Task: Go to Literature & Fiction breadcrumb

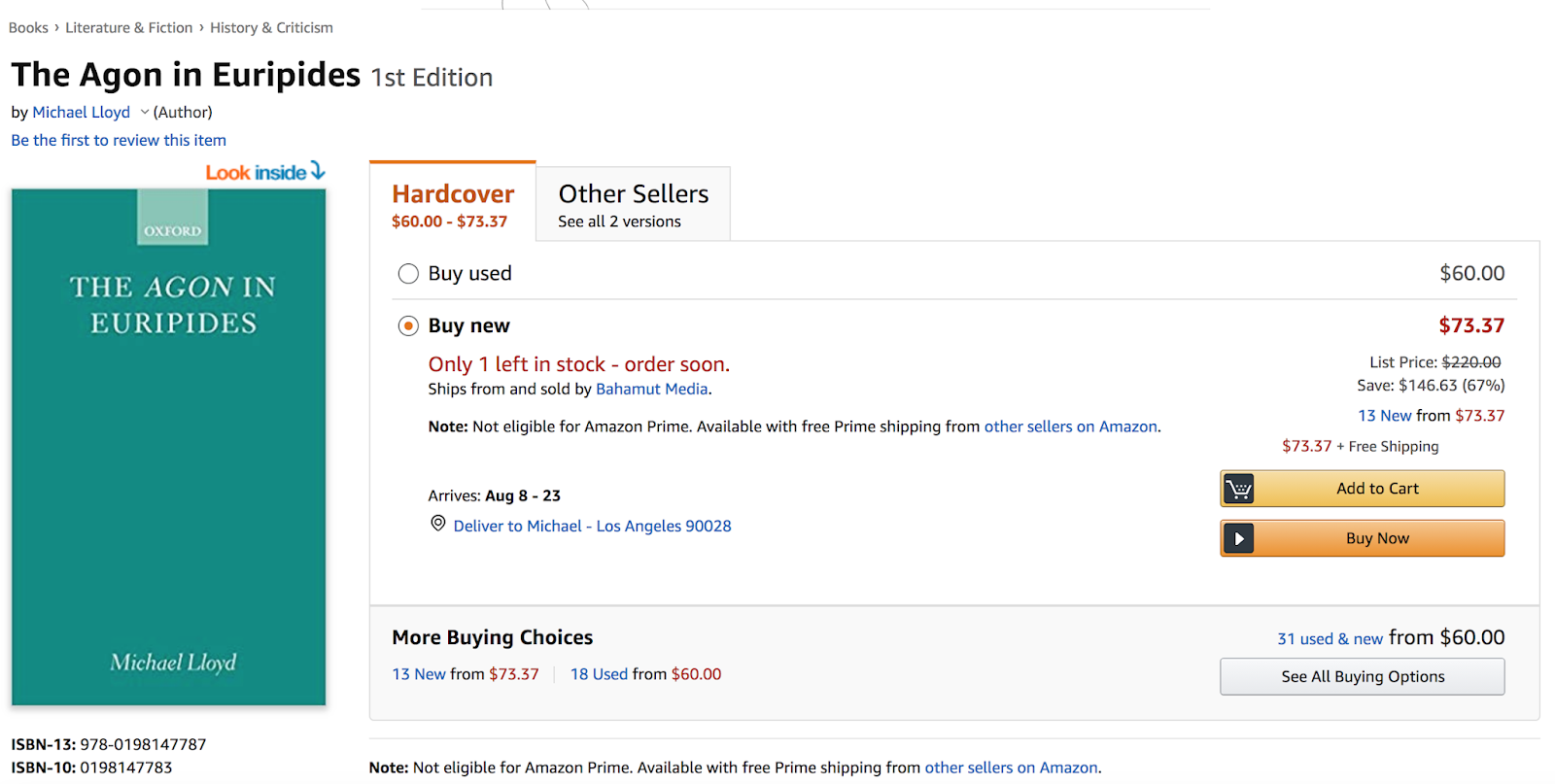Action: click(x=129, y=28)
